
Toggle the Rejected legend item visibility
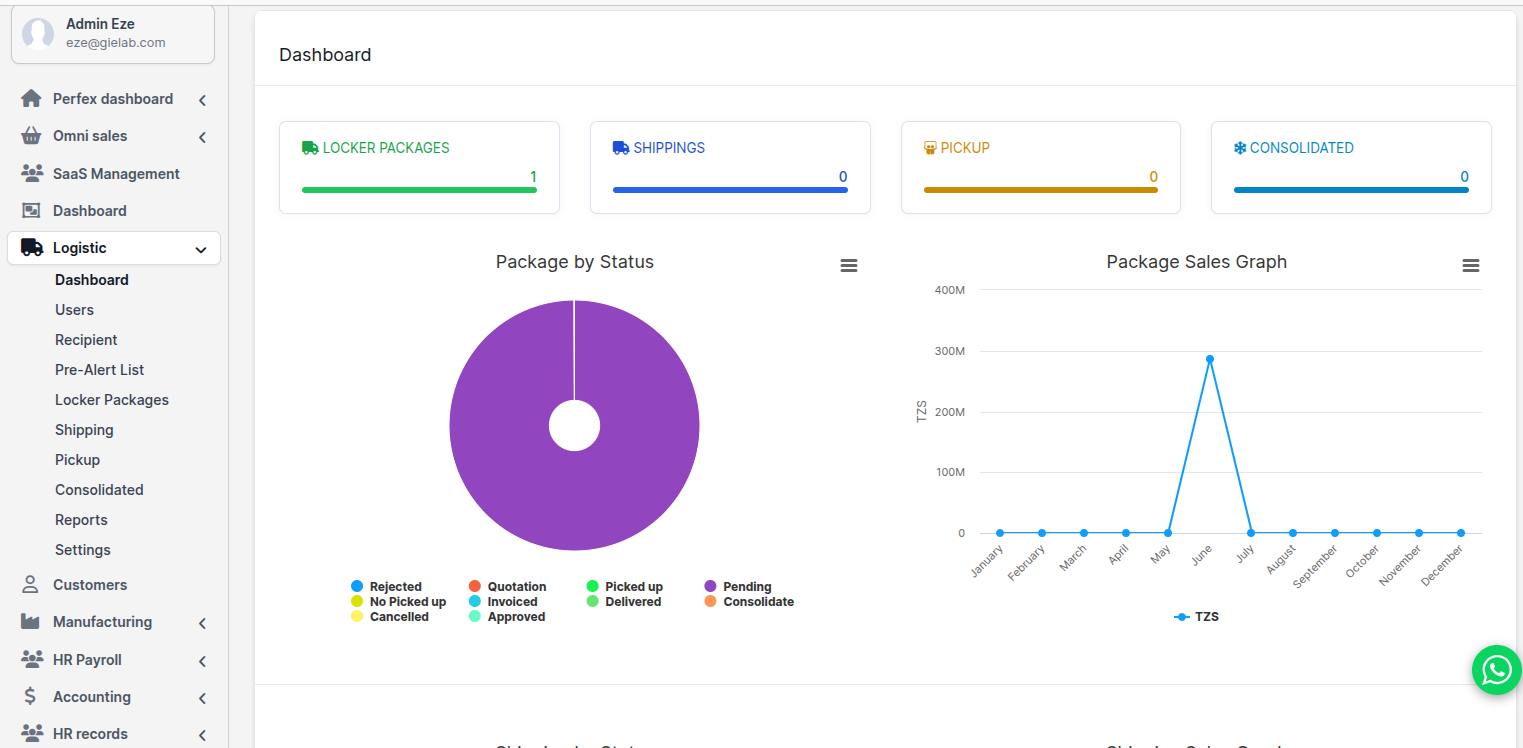(395, 587)
